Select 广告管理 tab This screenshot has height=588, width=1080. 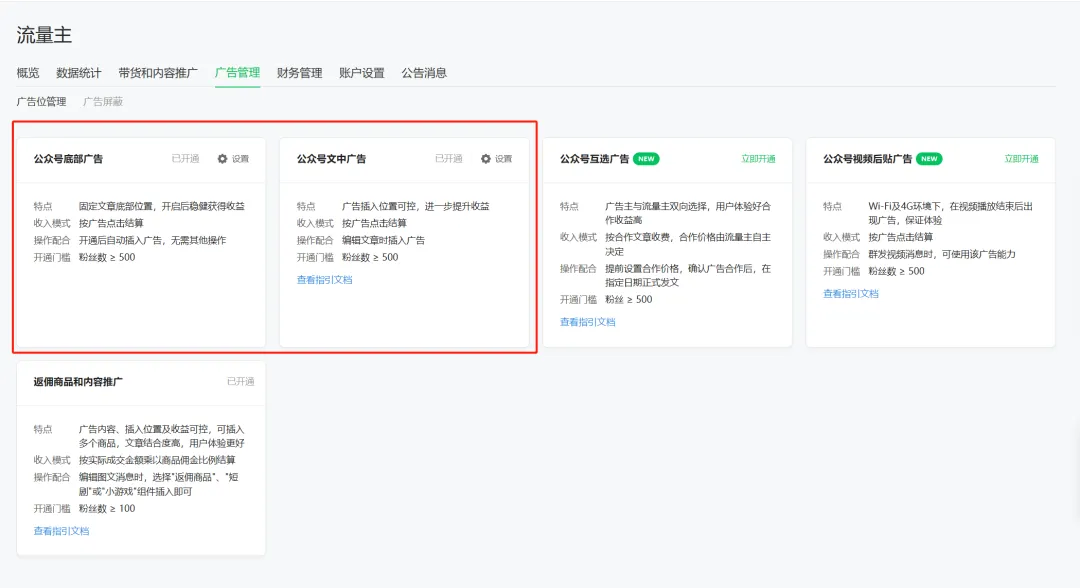pyautogui.click(x=237, y=73)
